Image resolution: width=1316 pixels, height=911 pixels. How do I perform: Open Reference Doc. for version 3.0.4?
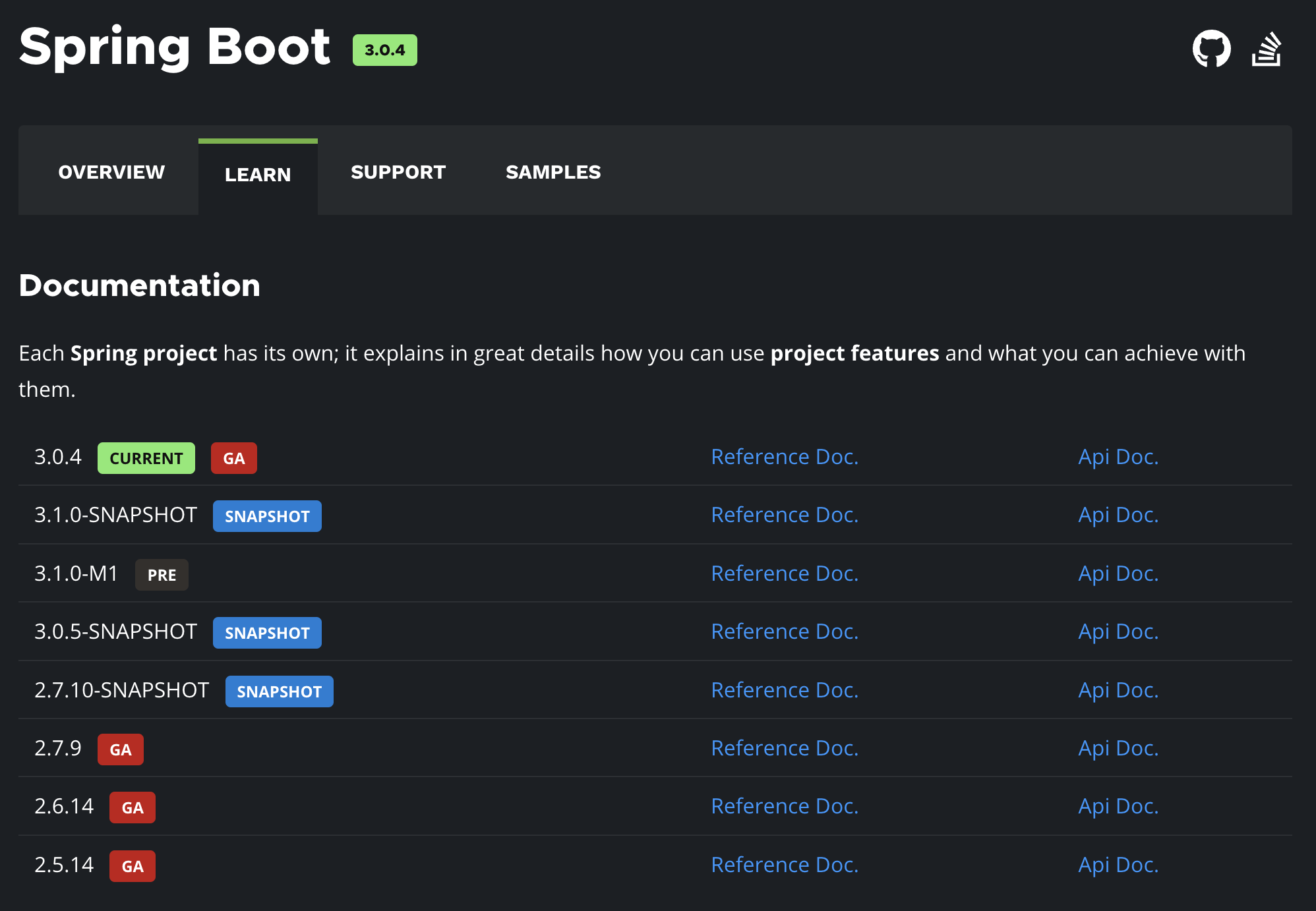coord(785,457)
